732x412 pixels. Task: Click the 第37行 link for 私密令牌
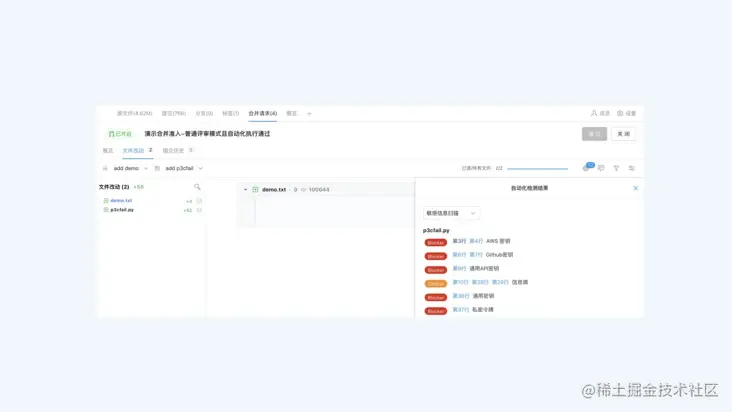[x=461, y=309]
